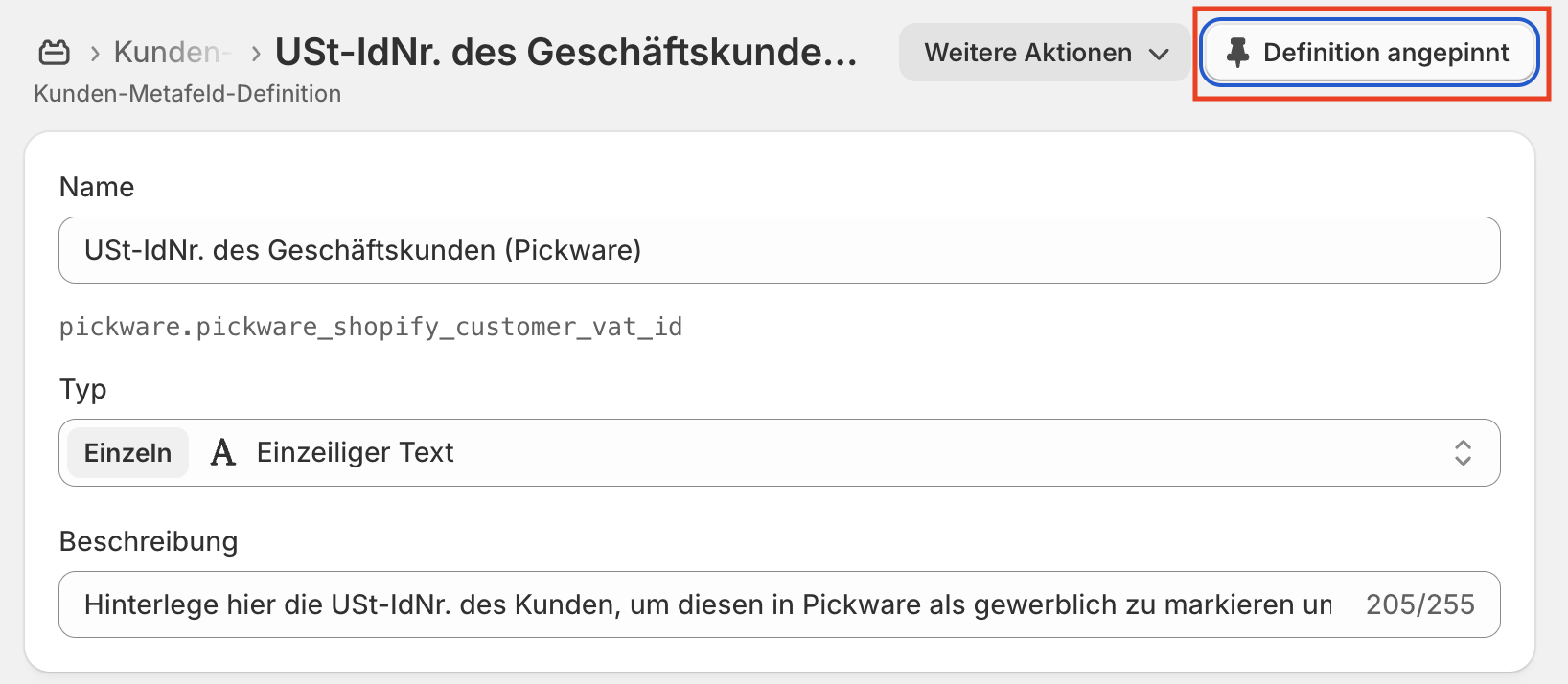This screenshot has height=684, width=1568.
Task: Click the Beschreibung field label
Action: tap(149, 541)
